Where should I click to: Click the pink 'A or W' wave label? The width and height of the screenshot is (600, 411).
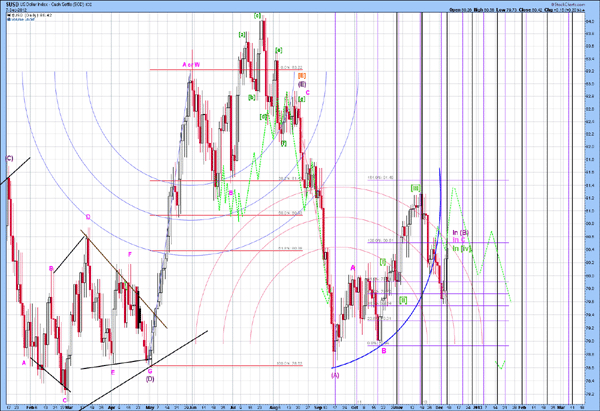[191, 65]
